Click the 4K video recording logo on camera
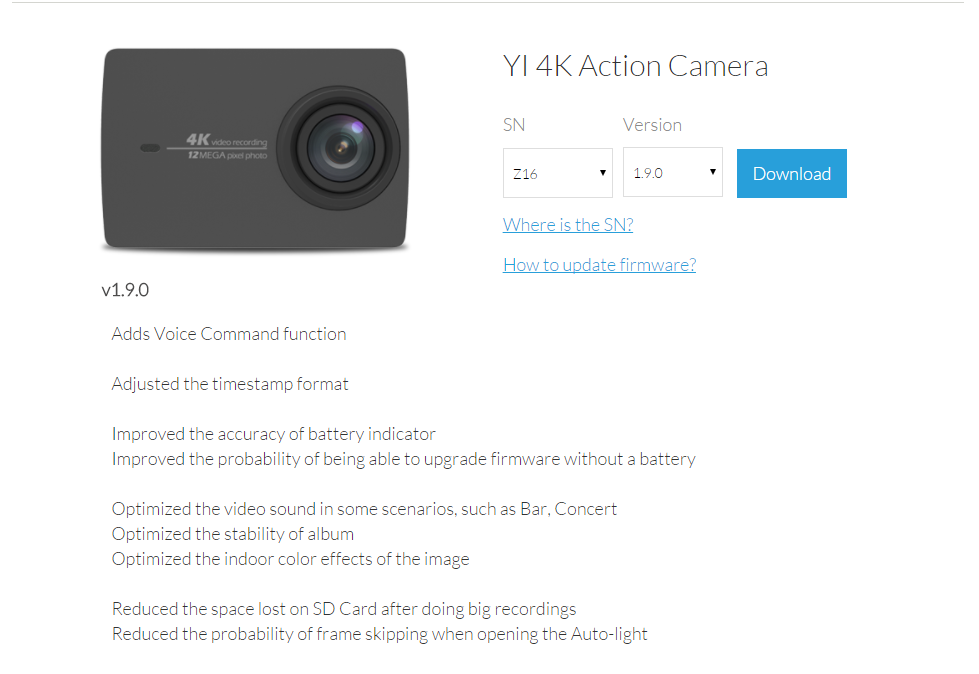 point(226,147)
